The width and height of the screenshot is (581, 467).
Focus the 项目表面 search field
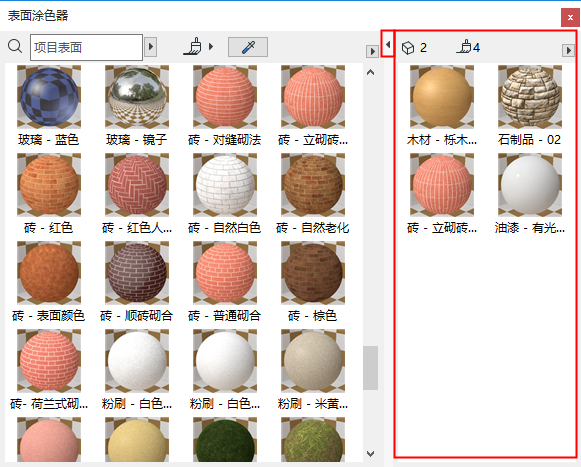pos(86,47)
